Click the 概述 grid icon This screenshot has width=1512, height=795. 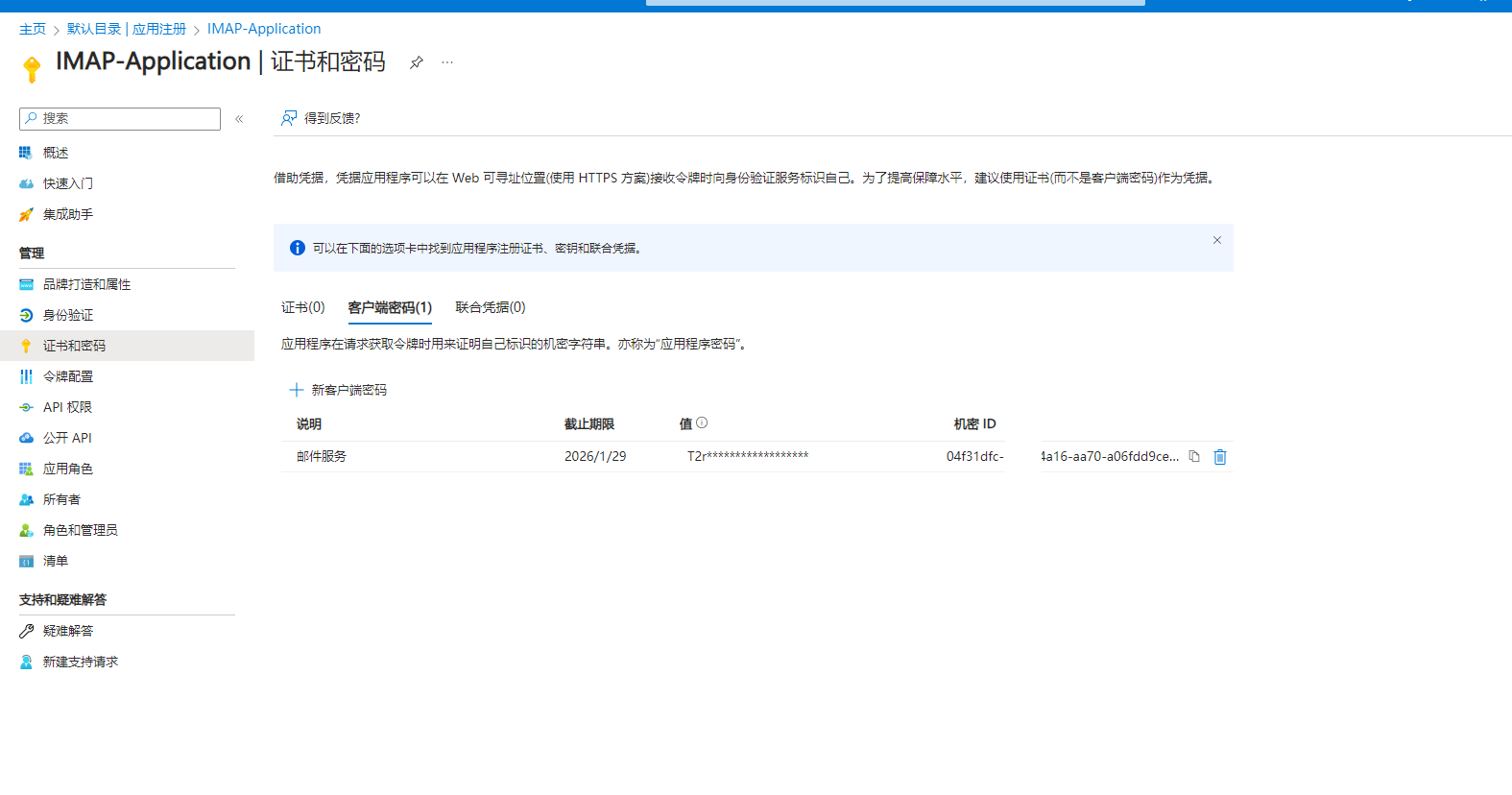26,153
